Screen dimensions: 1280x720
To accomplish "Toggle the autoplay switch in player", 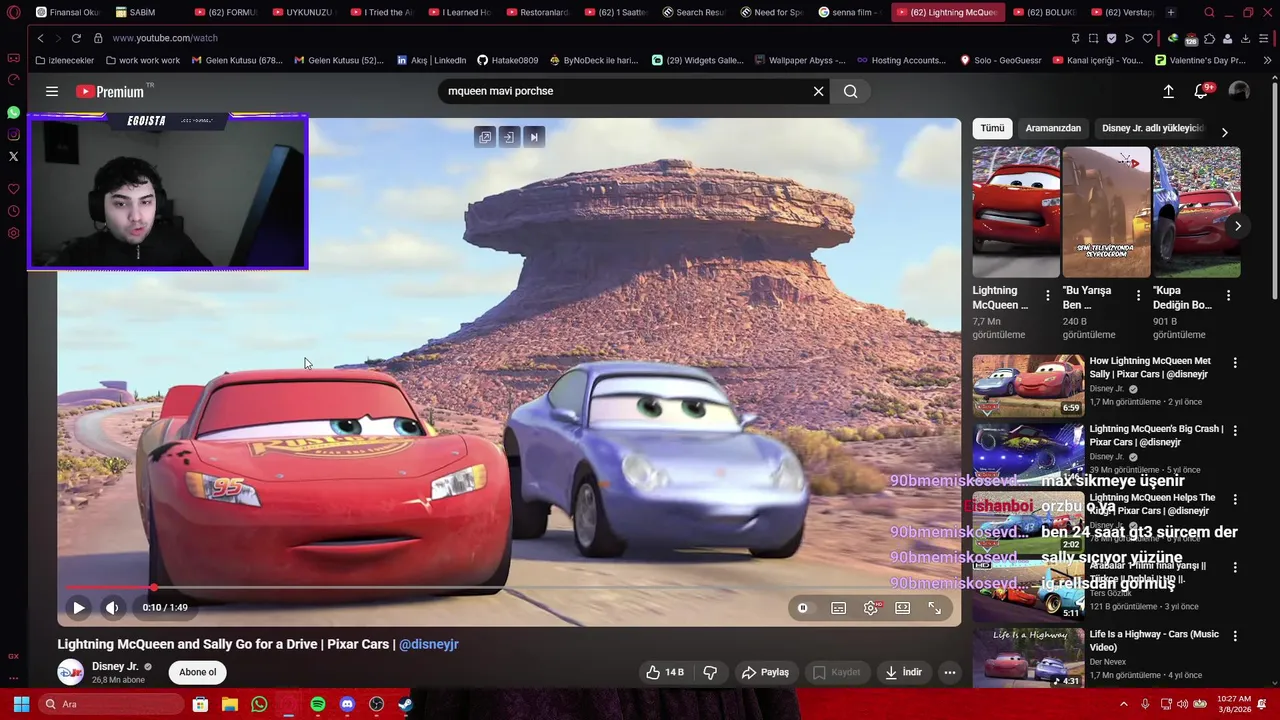I will point(803,607).
